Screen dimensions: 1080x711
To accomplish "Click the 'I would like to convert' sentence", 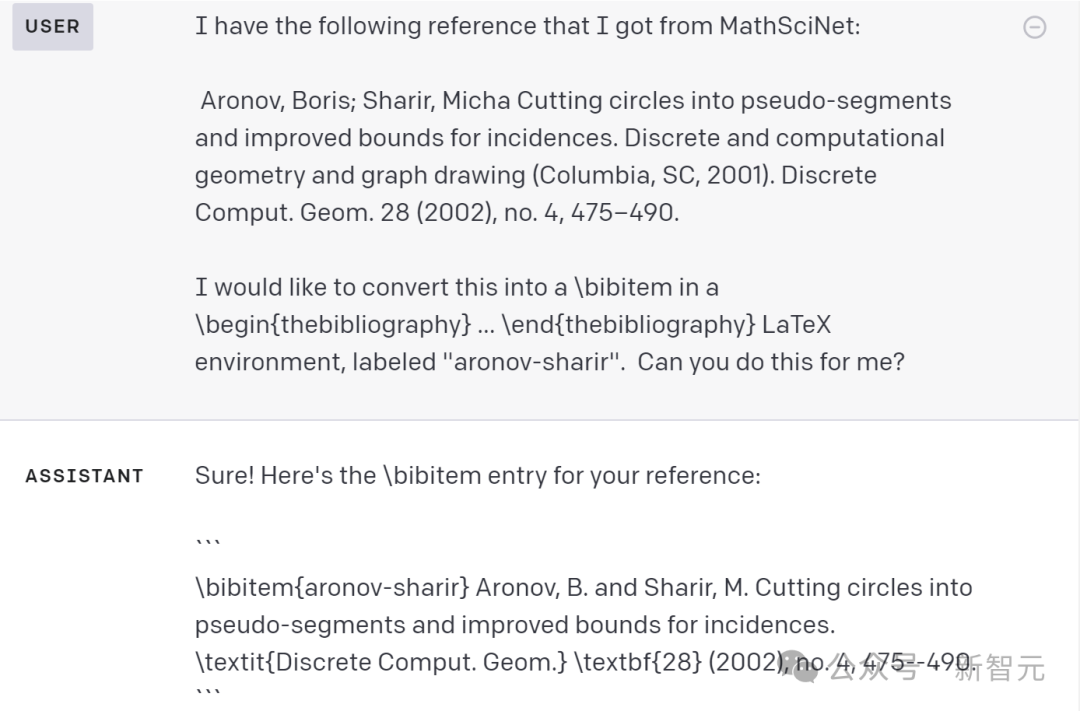I will [x=457, y=287].
